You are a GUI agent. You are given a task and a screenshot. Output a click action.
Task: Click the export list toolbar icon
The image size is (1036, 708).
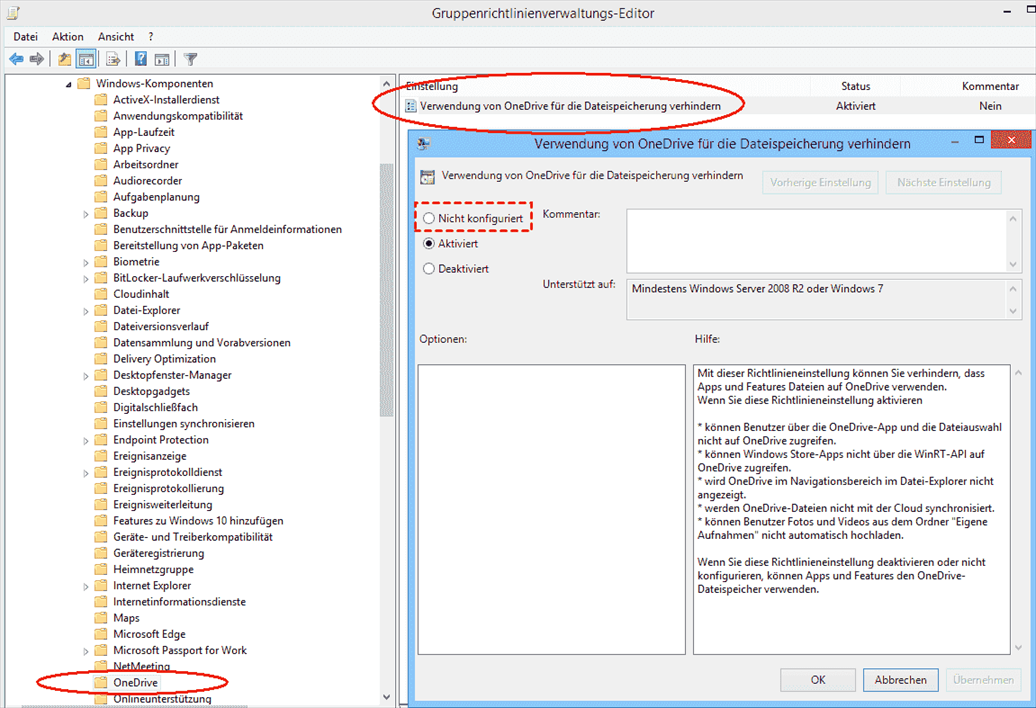[x=113, y=59]
